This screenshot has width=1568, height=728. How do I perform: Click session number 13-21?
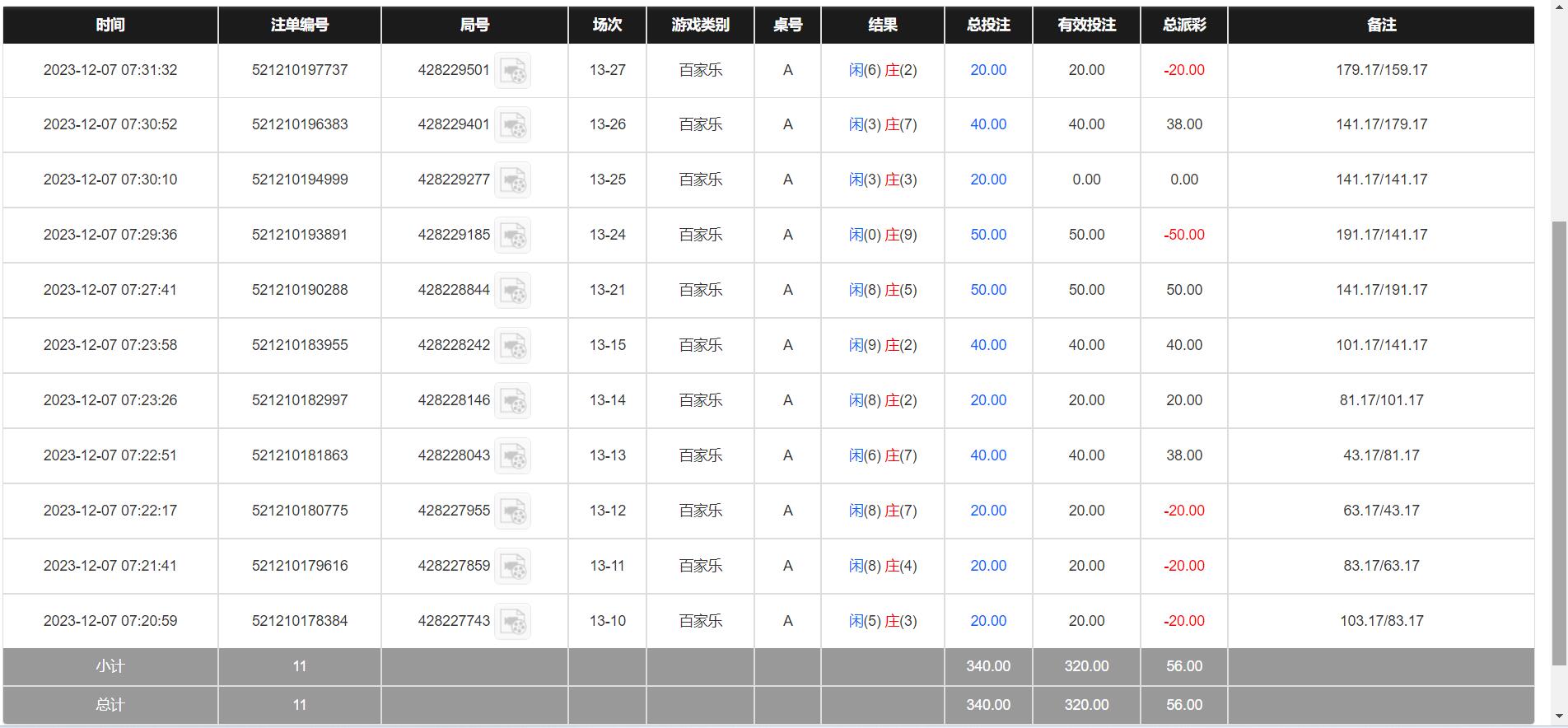coord(608,290)
